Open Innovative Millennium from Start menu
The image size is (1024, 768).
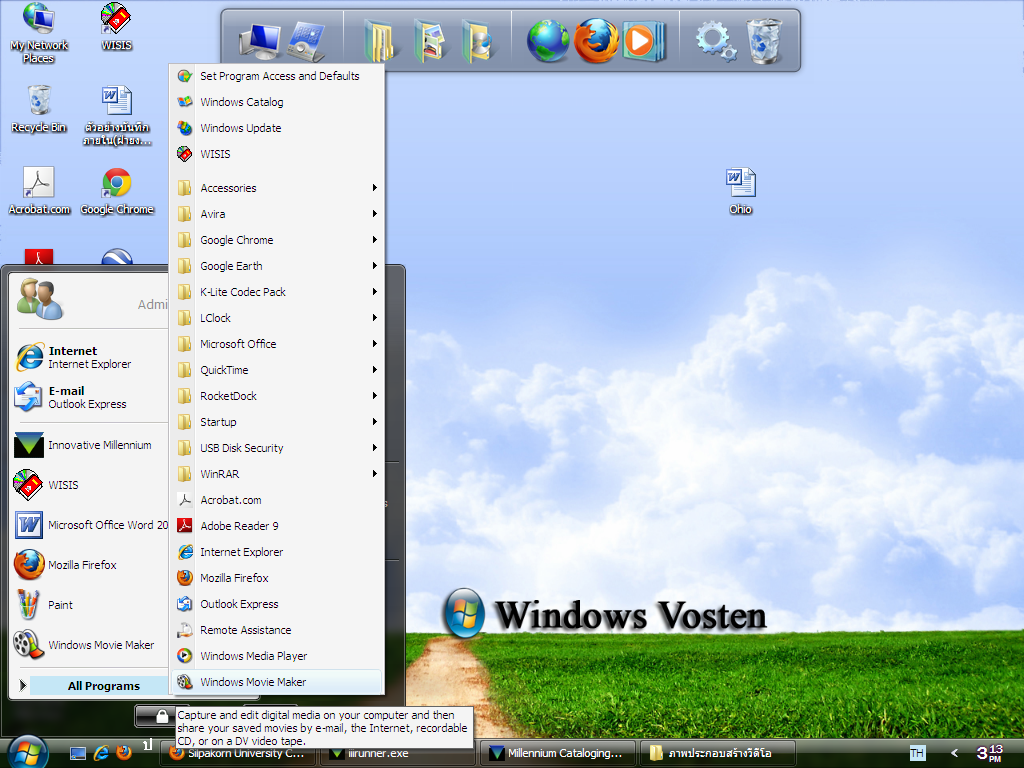click(90, 445)
